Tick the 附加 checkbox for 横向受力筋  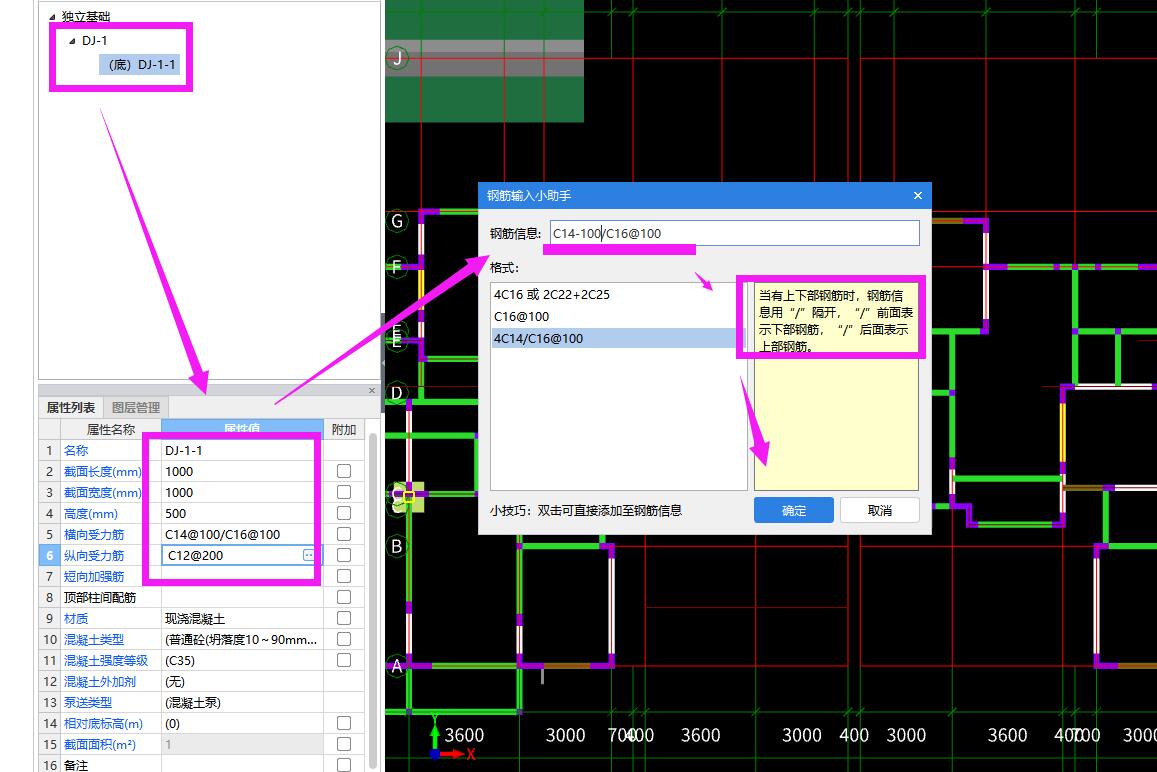(344, 534)
